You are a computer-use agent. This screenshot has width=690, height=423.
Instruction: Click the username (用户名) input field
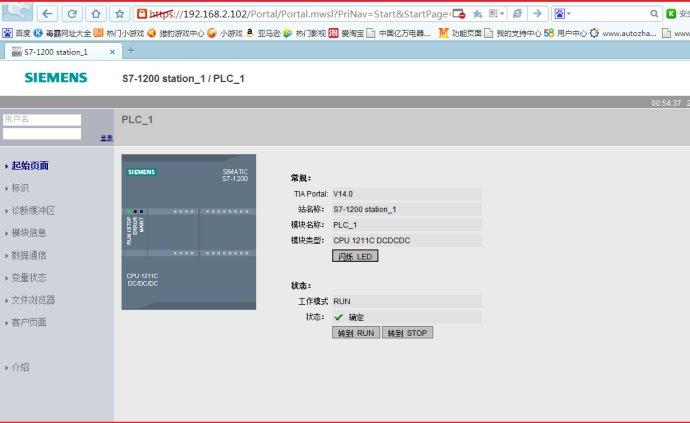click(x=42, y=119)
